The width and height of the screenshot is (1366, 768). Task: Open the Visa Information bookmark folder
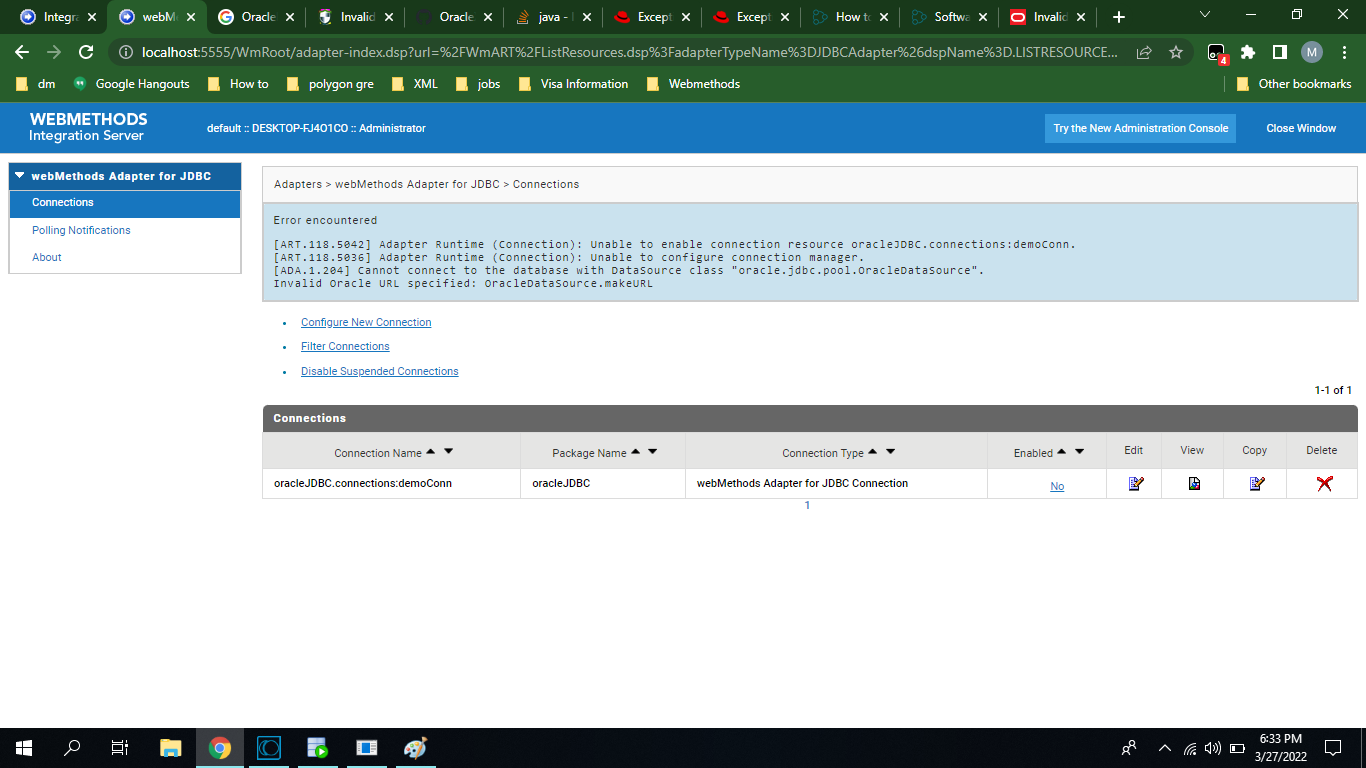573,84
